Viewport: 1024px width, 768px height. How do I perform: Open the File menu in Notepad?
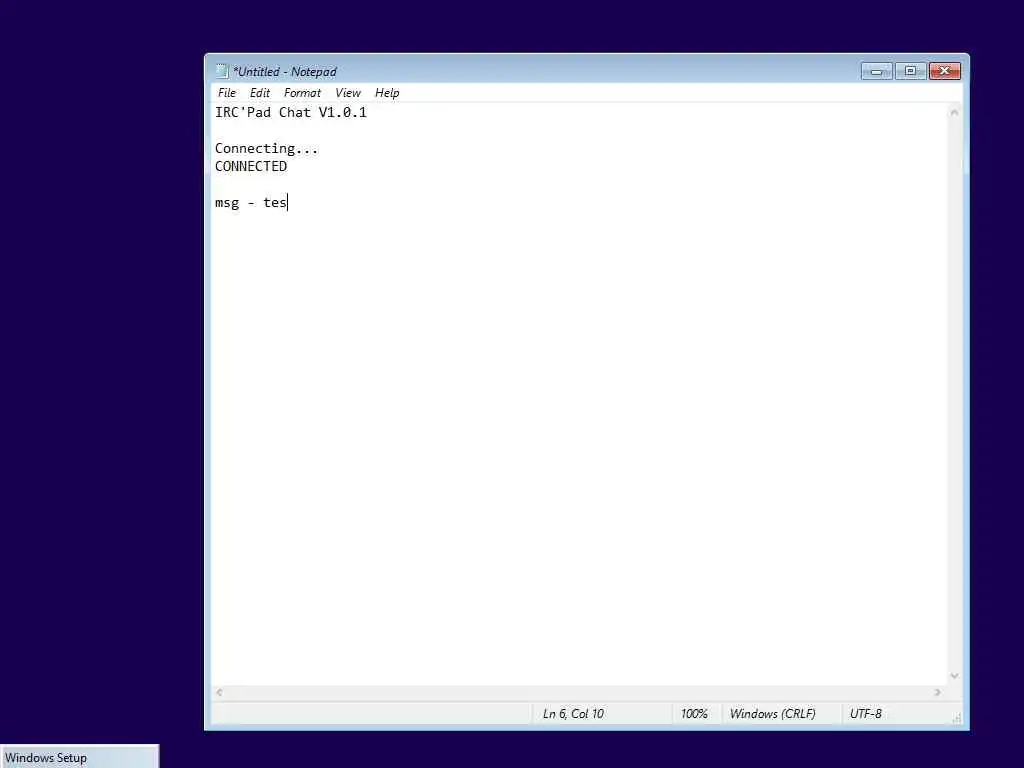click(227, 93)
